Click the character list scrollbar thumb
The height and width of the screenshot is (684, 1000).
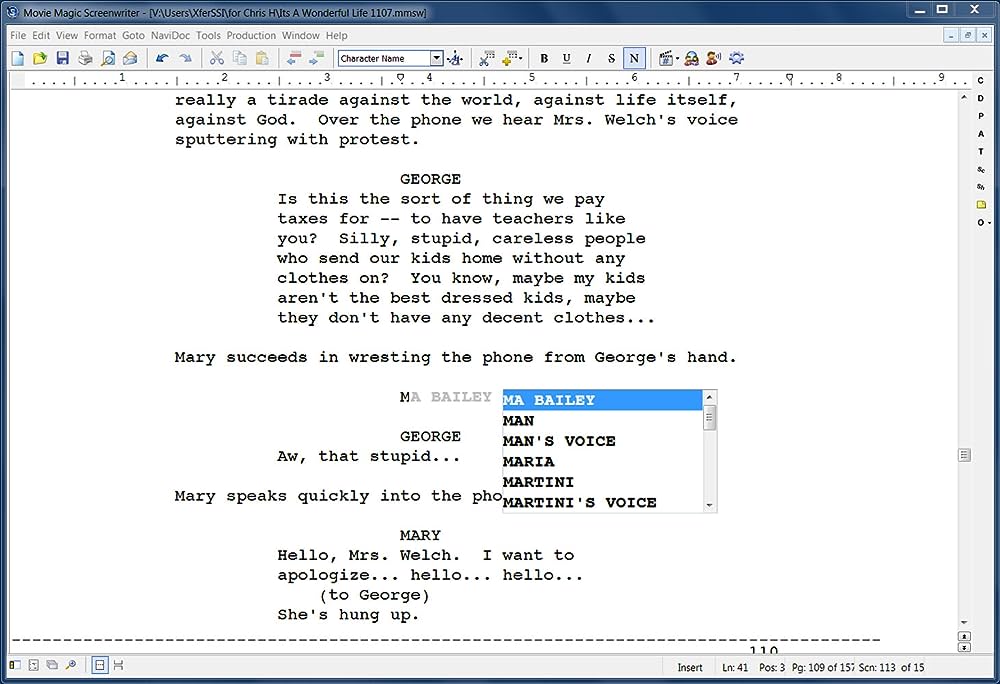(x=709, y=418)
